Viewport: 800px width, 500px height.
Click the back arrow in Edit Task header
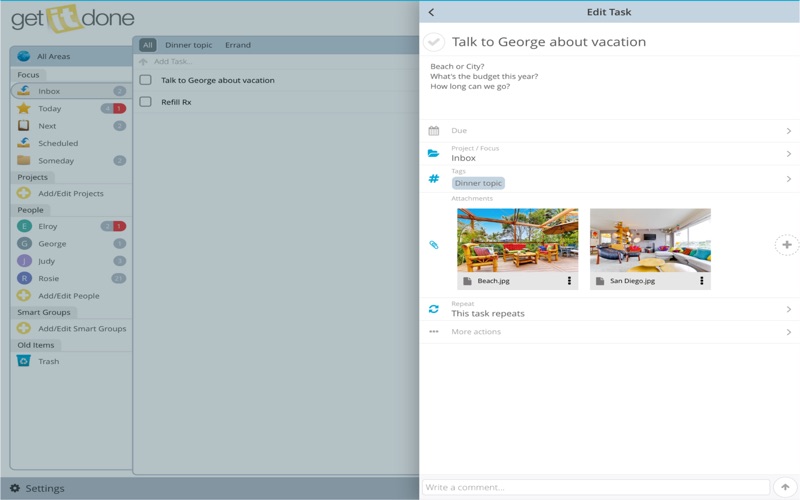tap(431, 12)
